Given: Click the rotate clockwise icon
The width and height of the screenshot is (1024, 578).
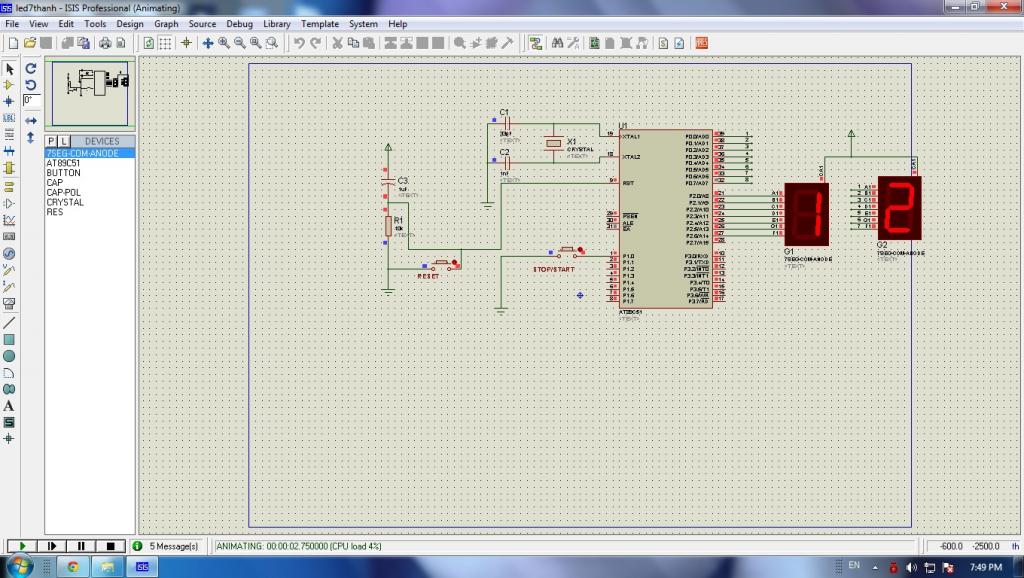Looking at the screenshot, I should [31, 69].
